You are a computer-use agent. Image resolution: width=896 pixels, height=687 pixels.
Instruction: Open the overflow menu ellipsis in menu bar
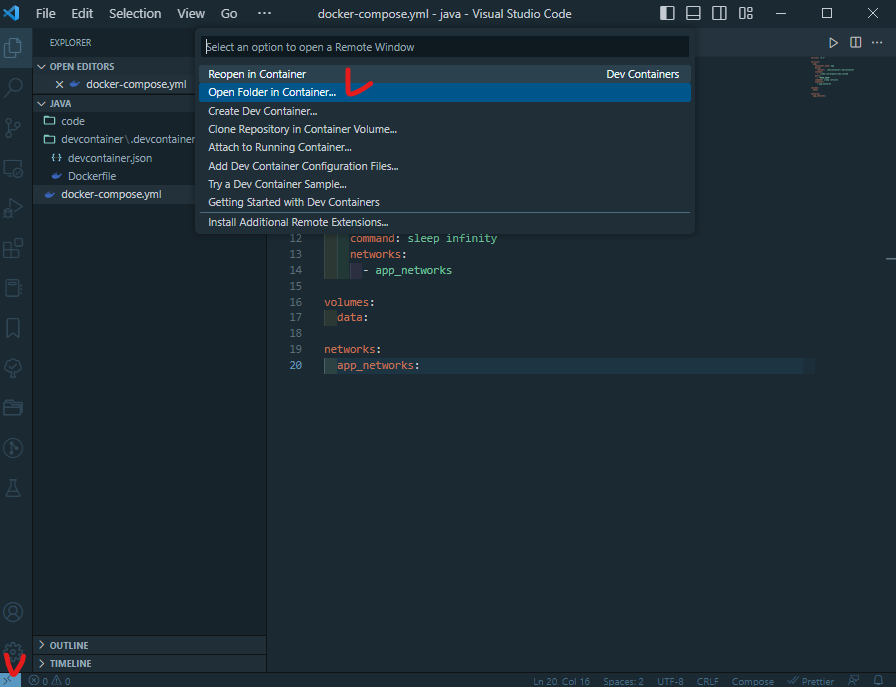(x=264, y=13)
